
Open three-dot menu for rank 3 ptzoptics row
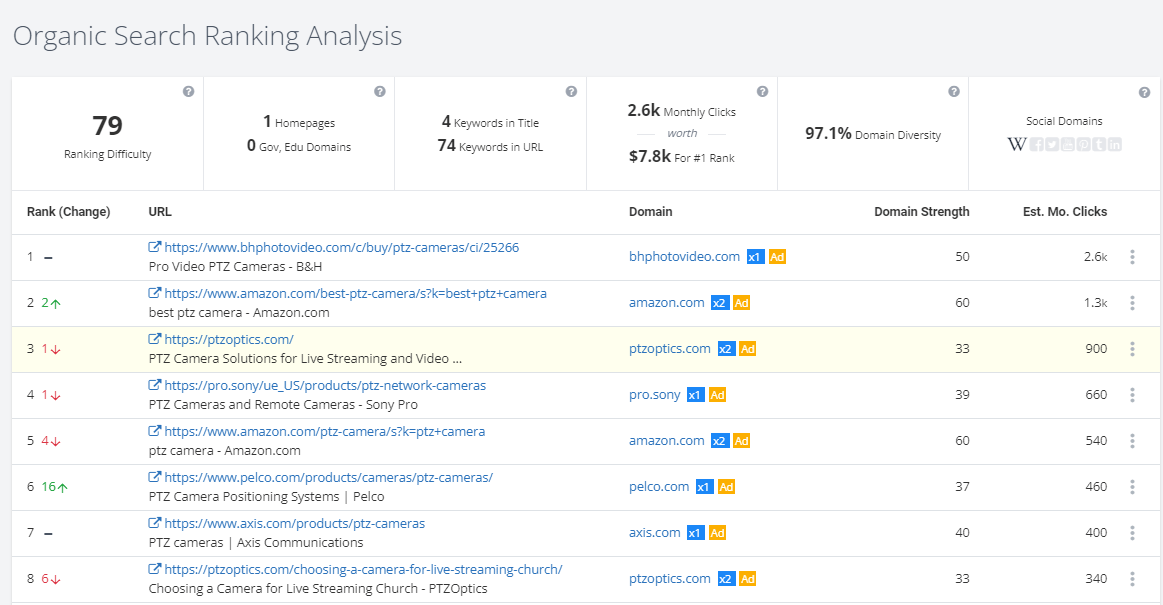(1132, 348)
